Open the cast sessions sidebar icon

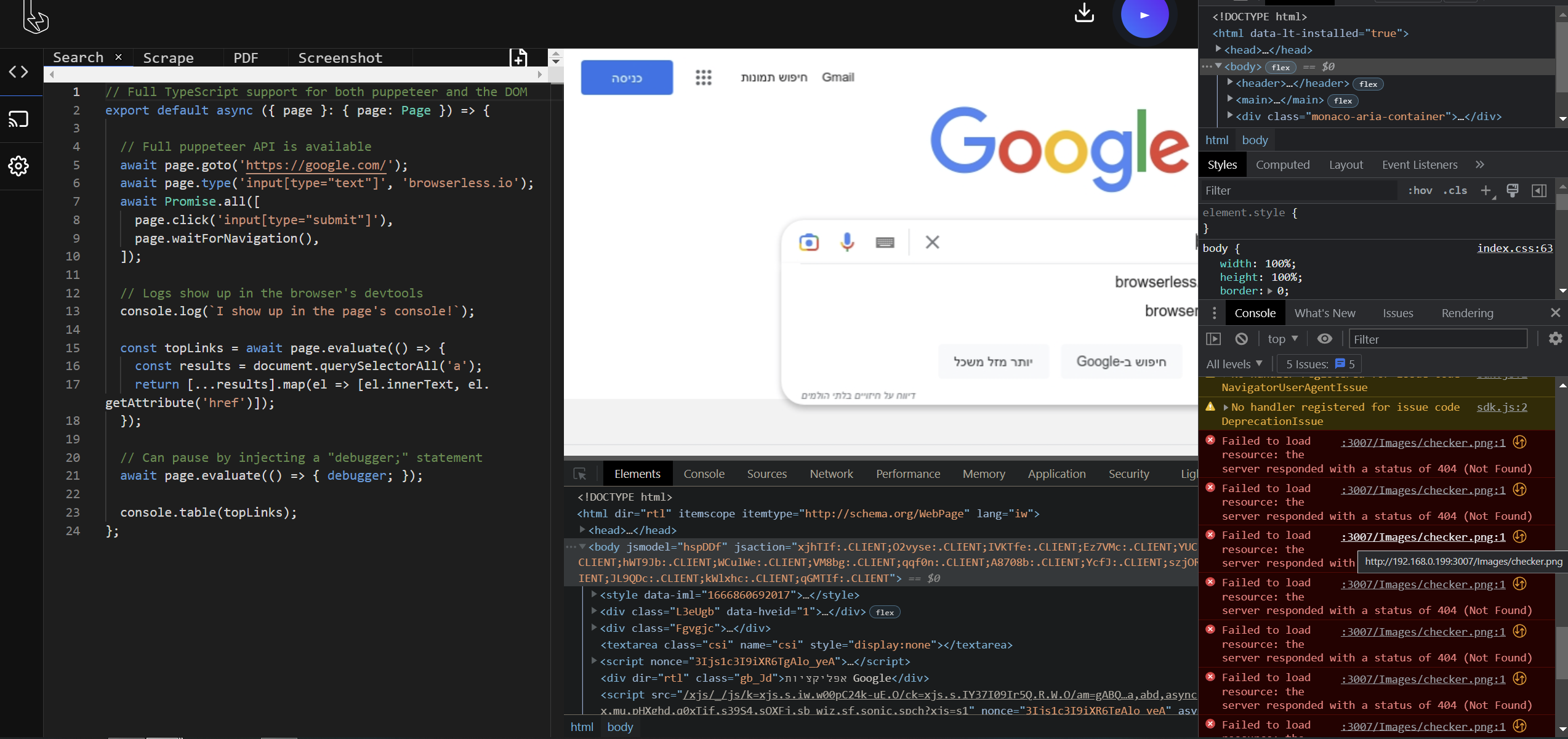[x=18, y=119]
